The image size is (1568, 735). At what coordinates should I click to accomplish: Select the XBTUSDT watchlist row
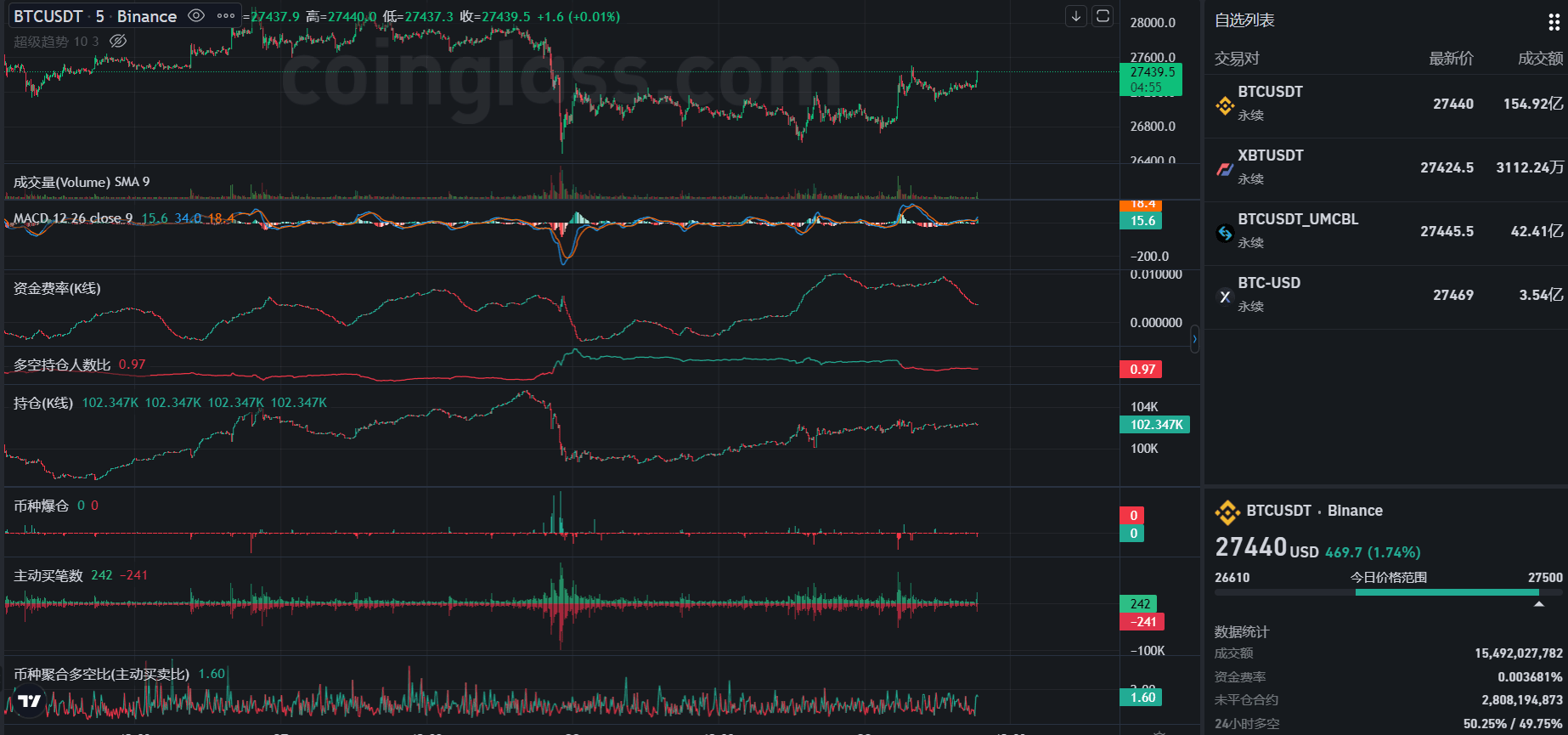(x=1386, y=169)
